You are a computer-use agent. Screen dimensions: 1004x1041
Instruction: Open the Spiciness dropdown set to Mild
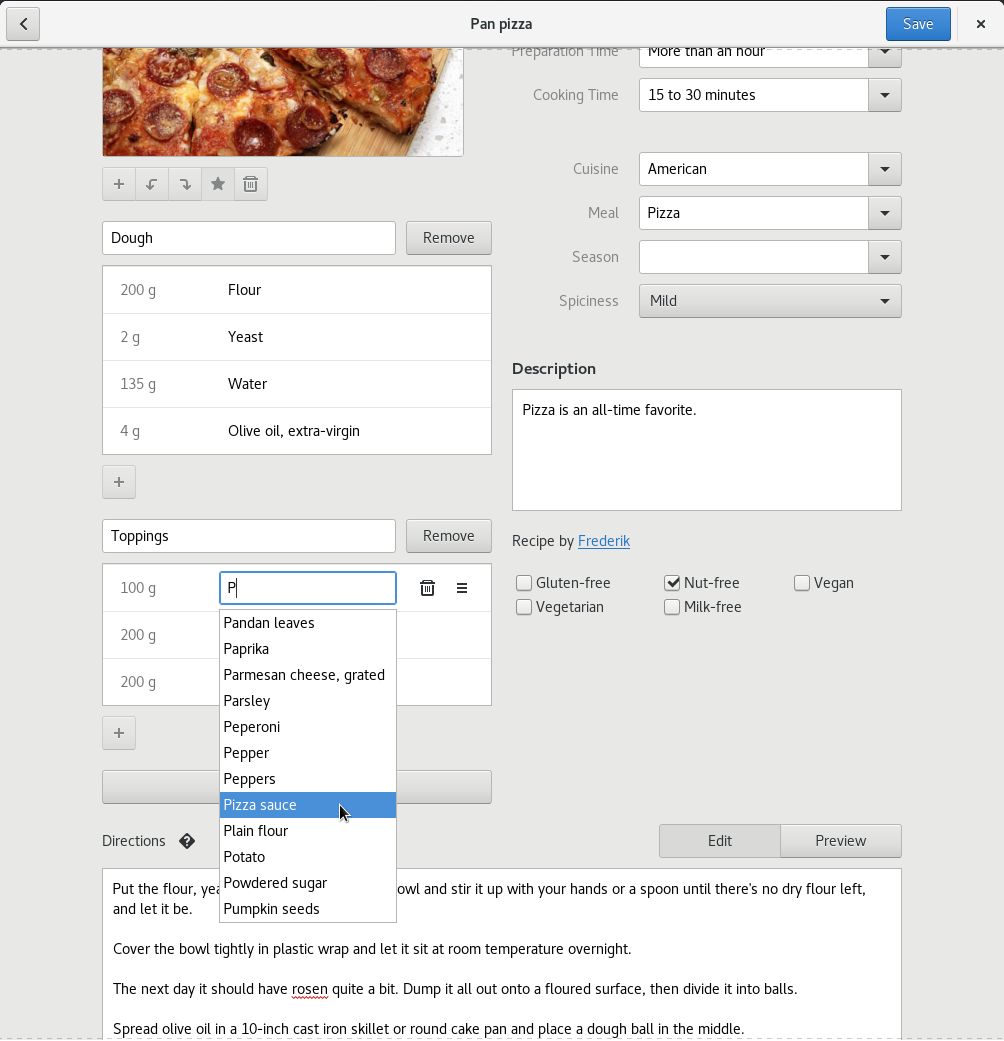[770, 301]
